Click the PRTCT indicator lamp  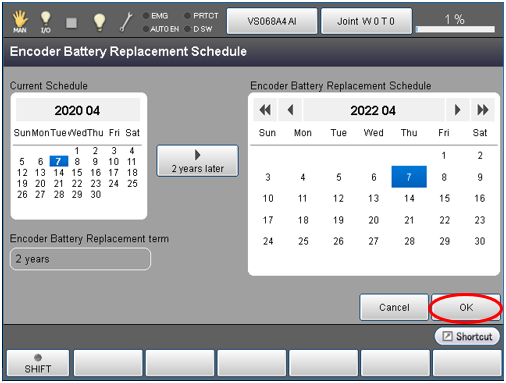point(187,16)
